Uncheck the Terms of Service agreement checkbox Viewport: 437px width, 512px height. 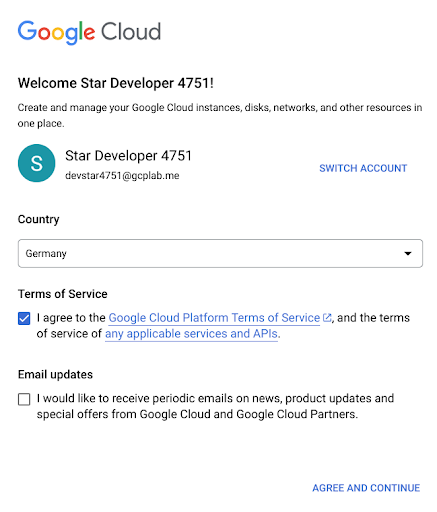[24, 318]
